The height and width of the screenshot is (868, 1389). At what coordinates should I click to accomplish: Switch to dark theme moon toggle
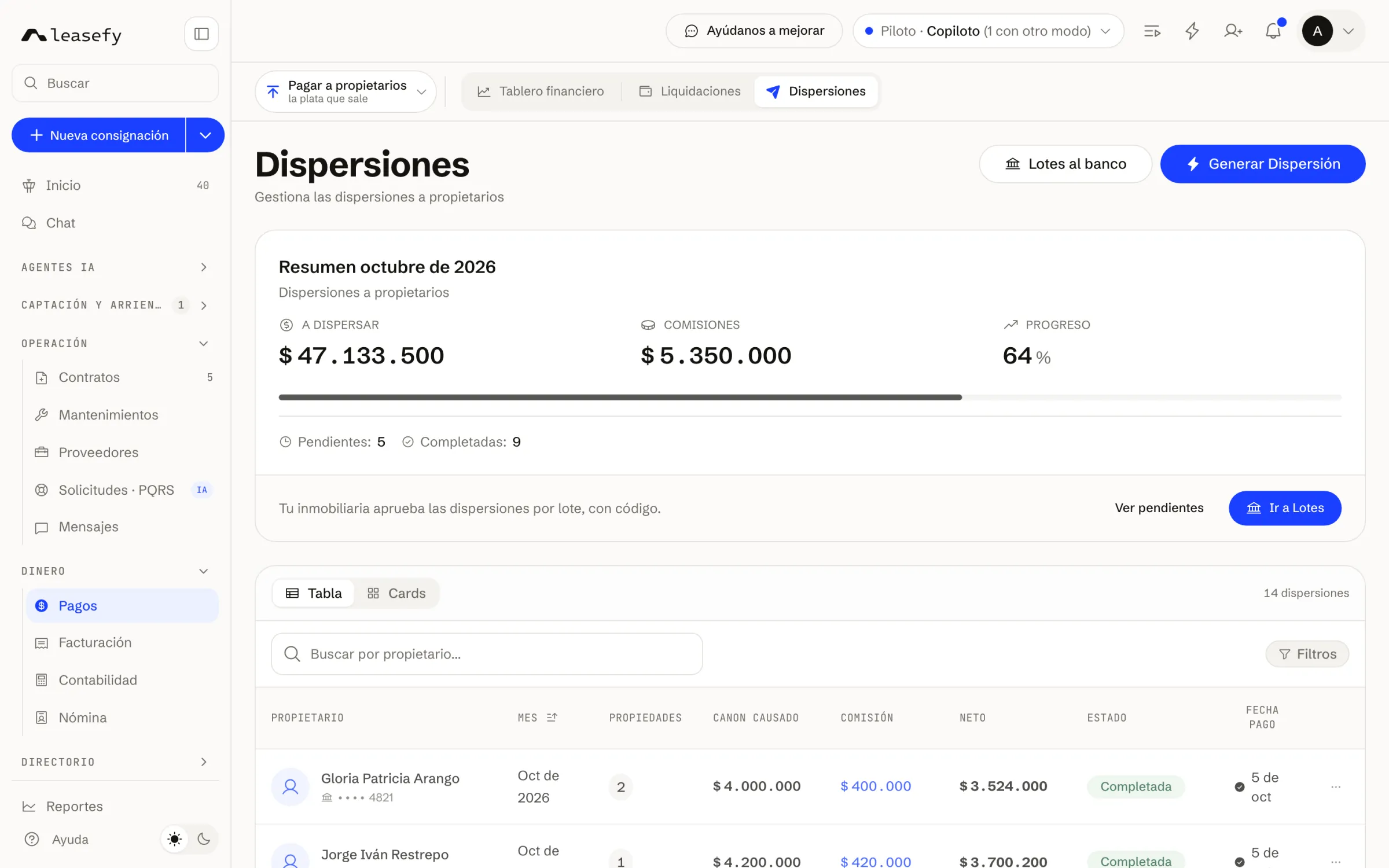(204, 840)
